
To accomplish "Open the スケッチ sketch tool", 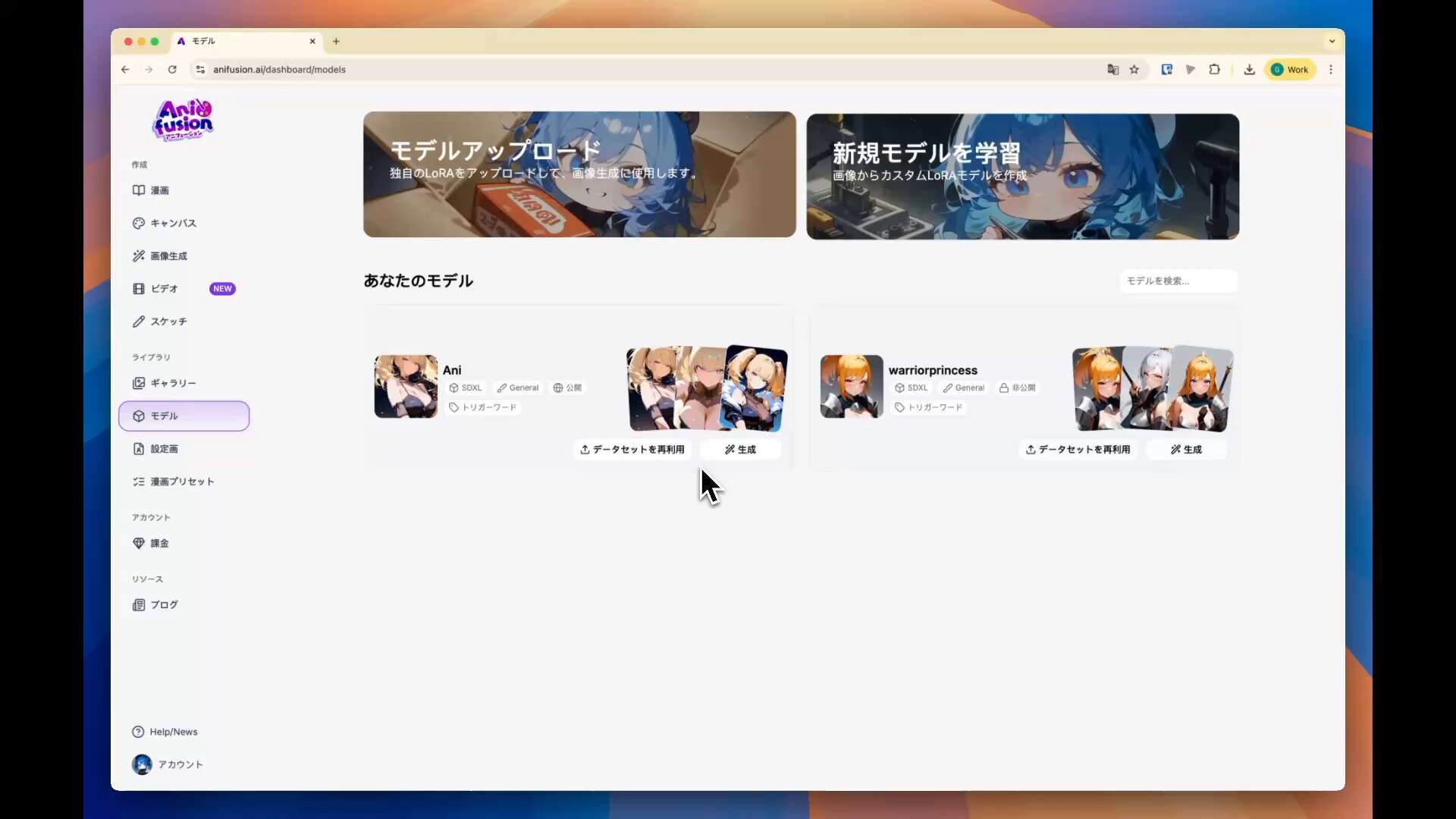I will coord(168,322).
